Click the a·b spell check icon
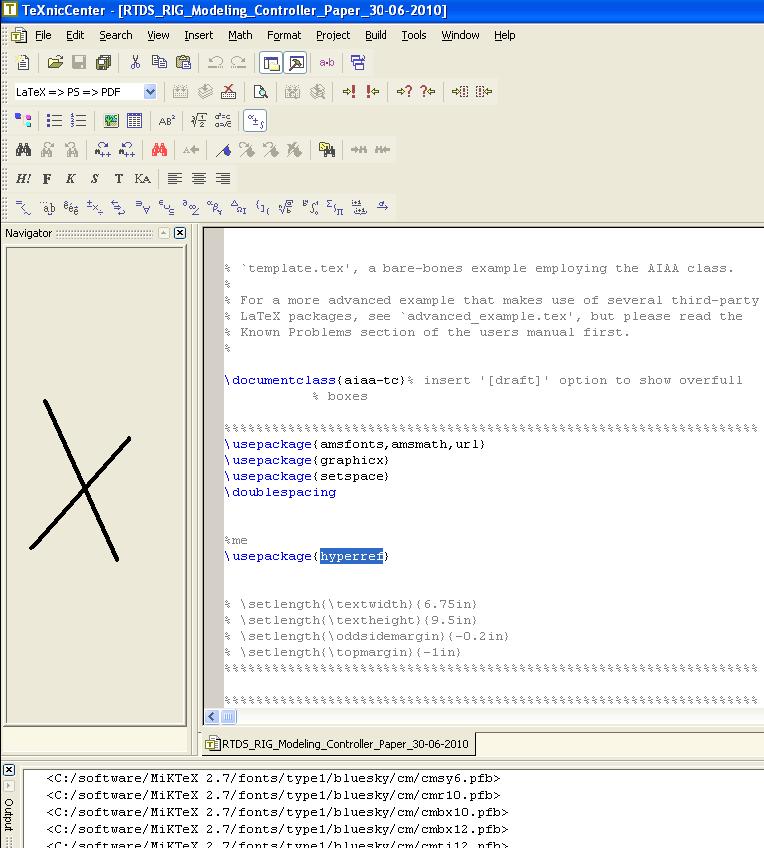The height and width of the screenshot is (848, 764). coord(327,63)
